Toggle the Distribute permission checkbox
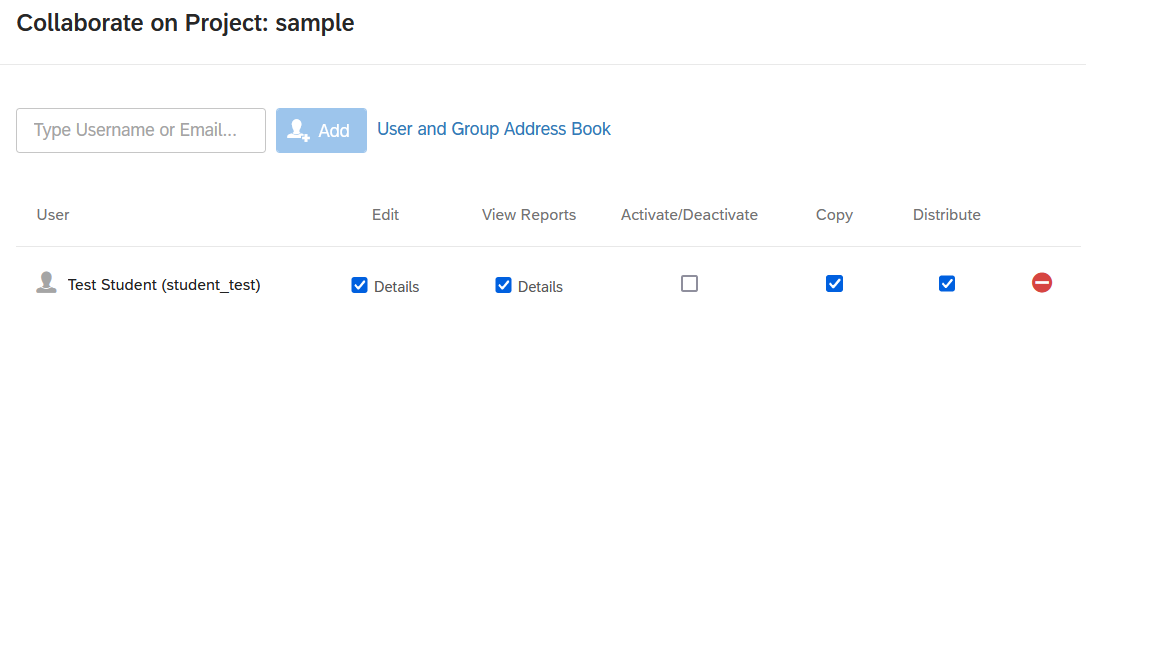This screenshot has width=1152, height=648. (947, 284)
